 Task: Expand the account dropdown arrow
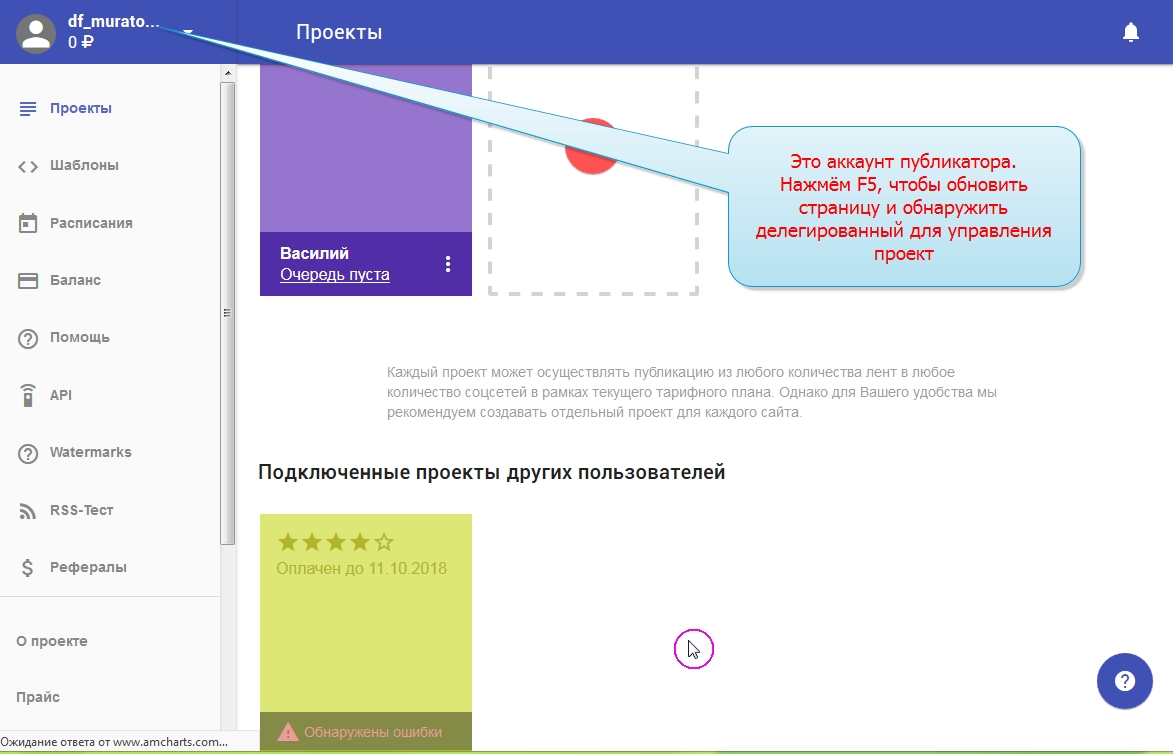188,32
